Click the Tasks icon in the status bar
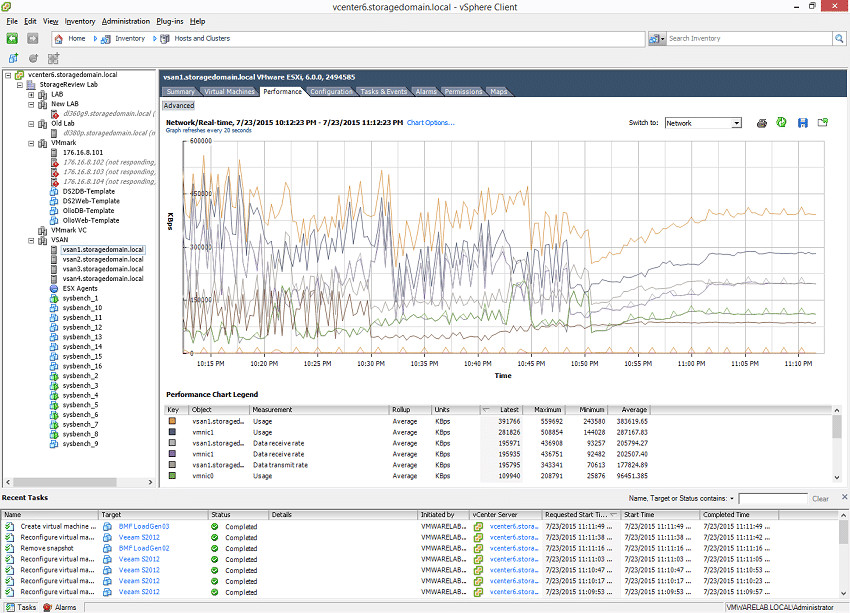Image resolution: width=850 pixels, height=613 pixels. (x=10, y=607)
